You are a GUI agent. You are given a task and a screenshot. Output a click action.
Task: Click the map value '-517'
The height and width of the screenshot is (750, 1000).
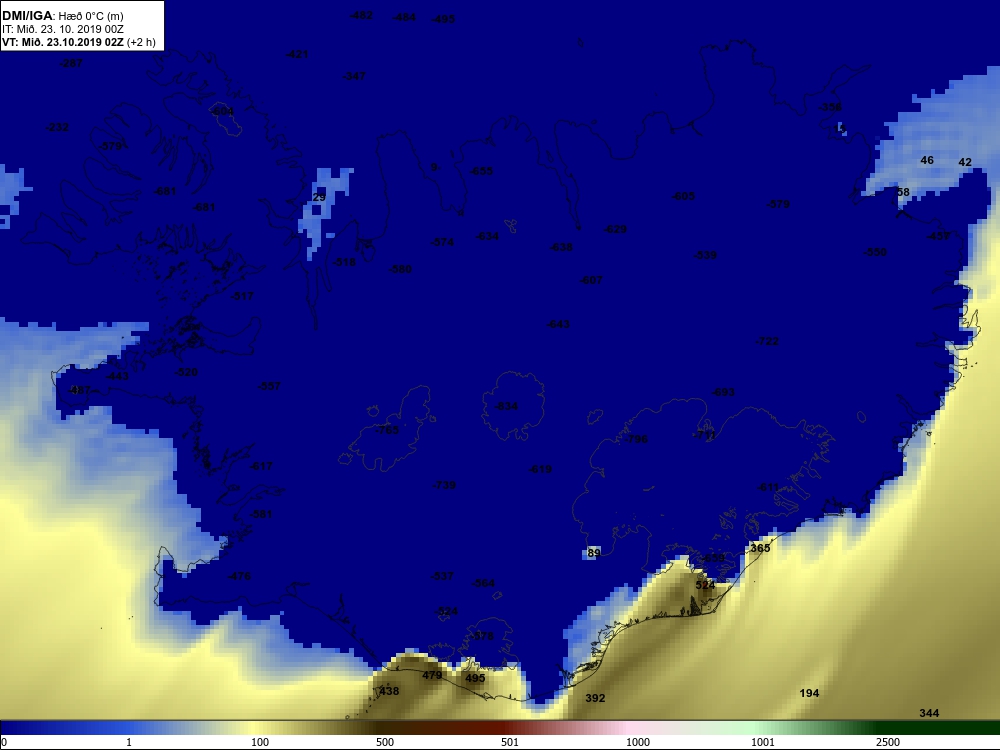tap(242, 296)
